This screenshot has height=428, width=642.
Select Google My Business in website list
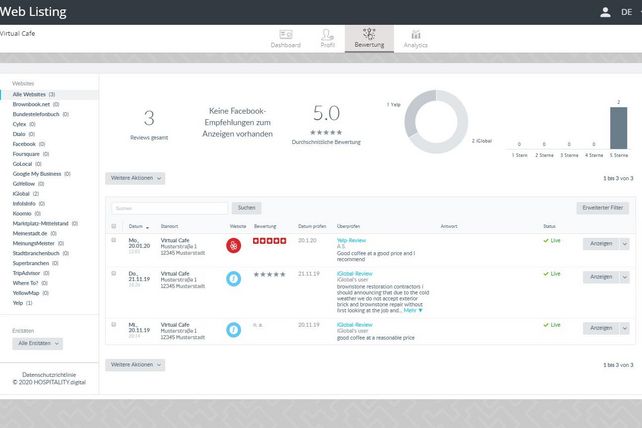tap(38, 174)
